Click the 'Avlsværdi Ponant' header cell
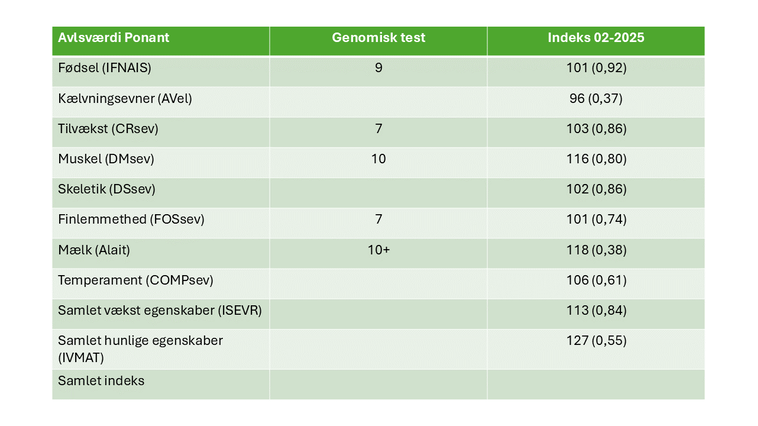 (x=112, y=38)
